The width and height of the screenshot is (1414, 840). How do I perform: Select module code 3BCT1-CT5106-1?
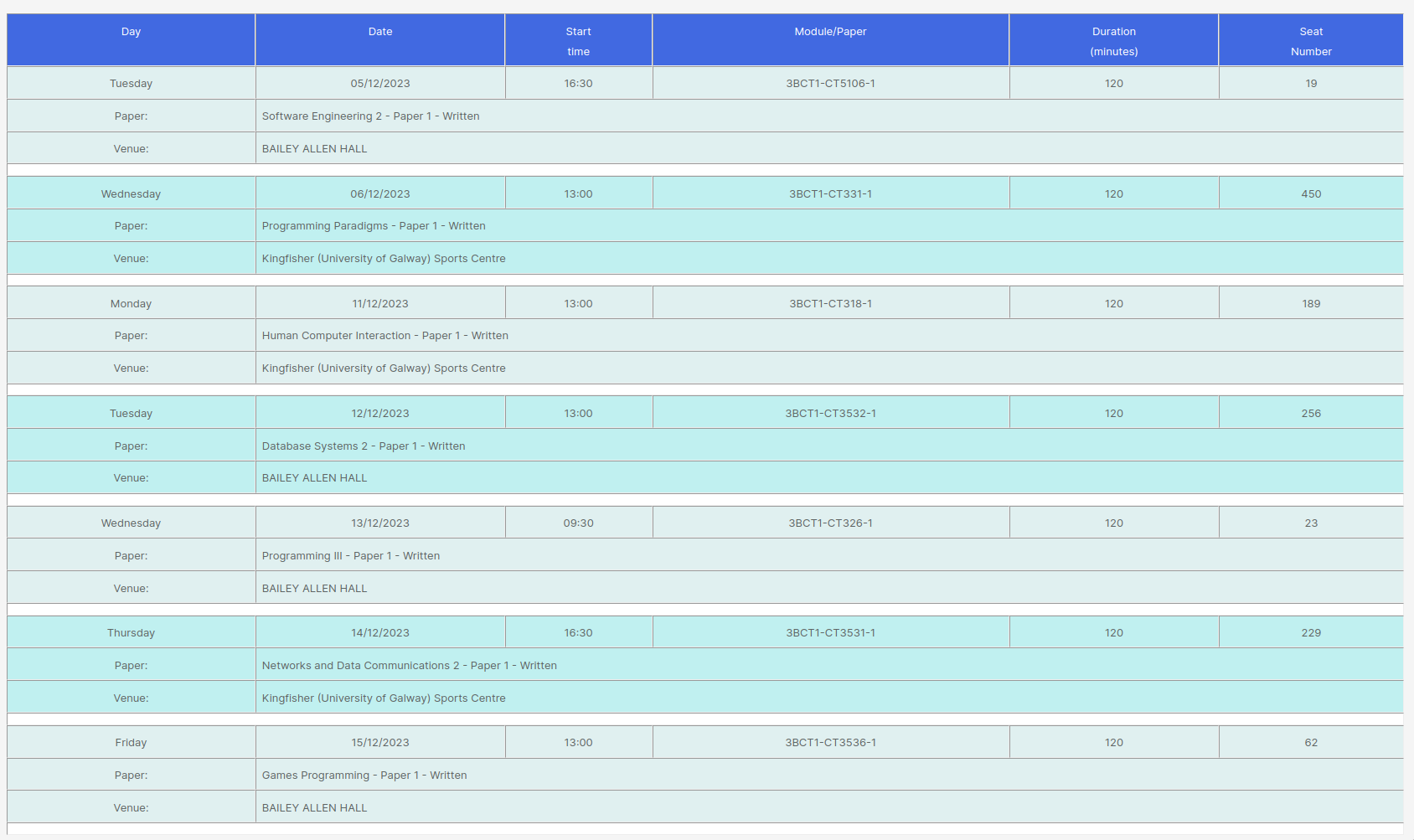831,84
